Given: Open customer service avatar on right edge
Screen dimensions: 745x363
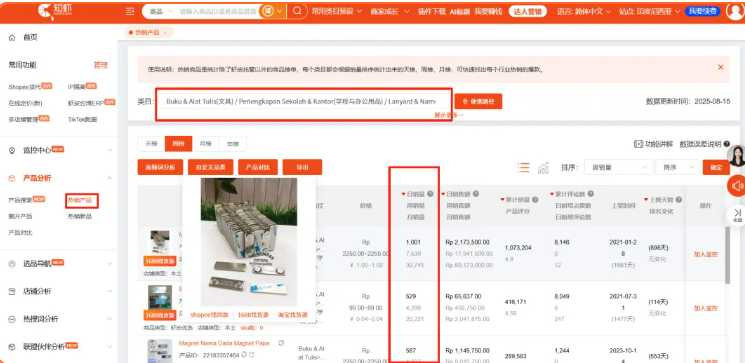Looking at the screenshot, I should pos(737,156).
